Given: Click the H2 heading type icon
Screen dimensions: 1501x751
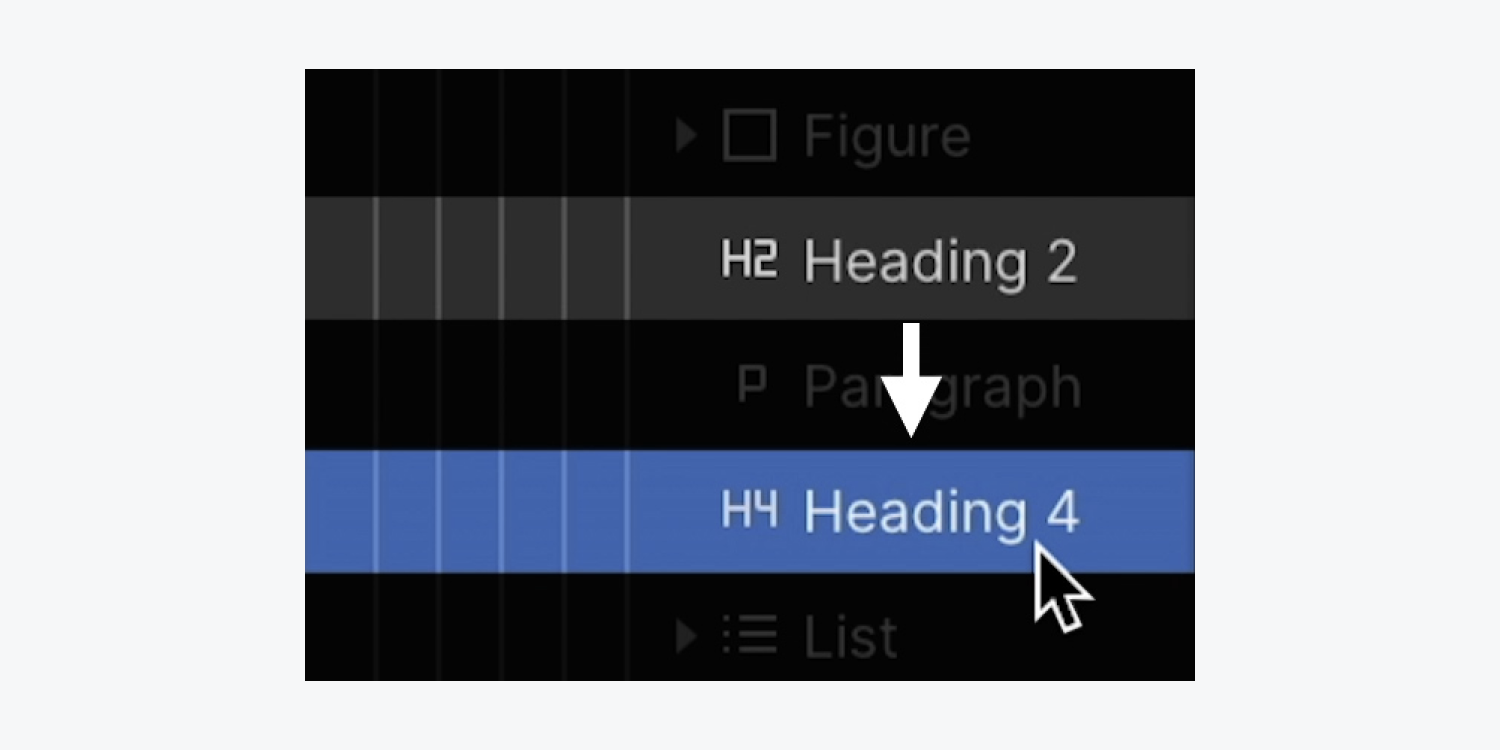Looking at the screenshot, I should [749, 260].
